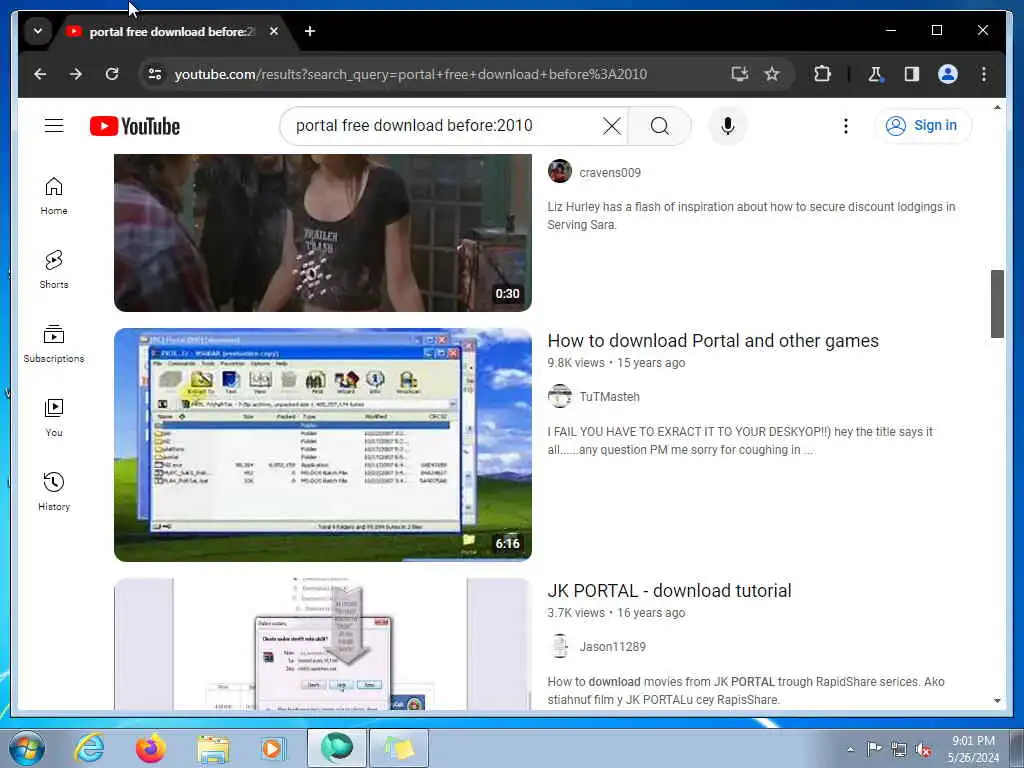This screenshot has height=768, width=1024.
Task: Visit the Jason11289 channel name
Action: coord(613,647)
